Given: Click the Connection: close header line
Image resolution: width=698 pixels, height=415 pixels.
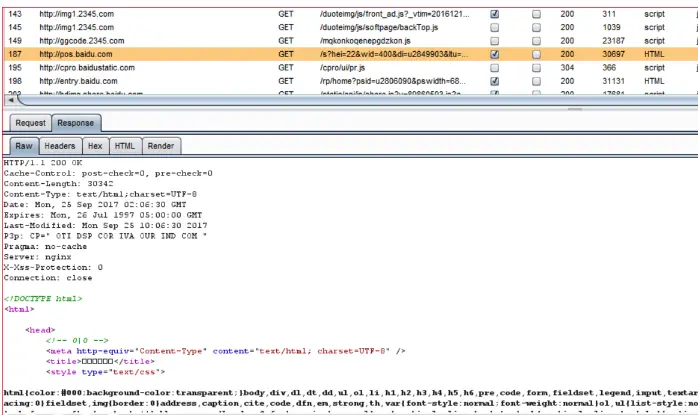Looking at the screenshot, I should (48, 278).
